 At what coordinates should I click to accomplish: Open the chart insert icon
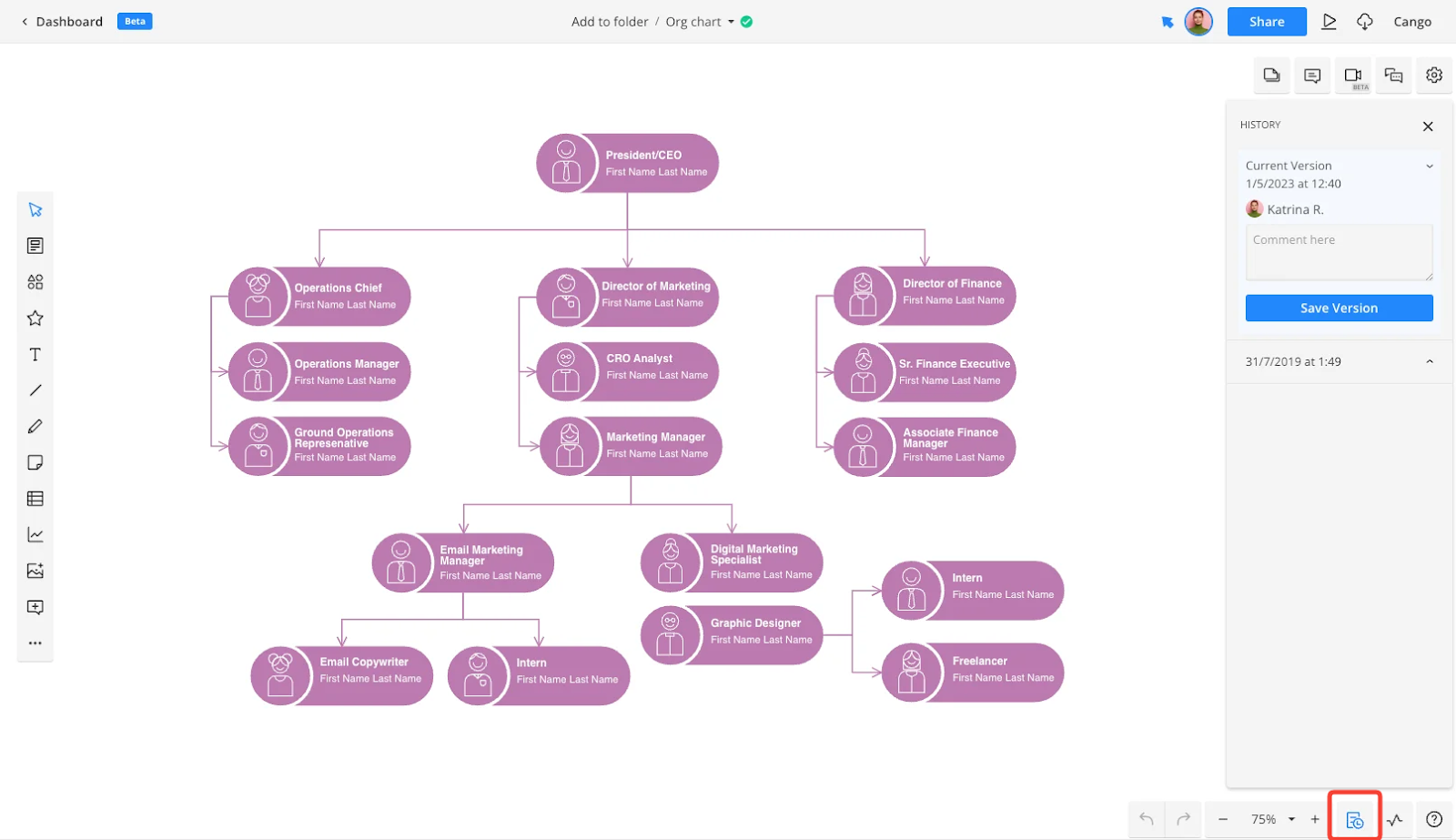pyautogui.click(x=35, y=534)
